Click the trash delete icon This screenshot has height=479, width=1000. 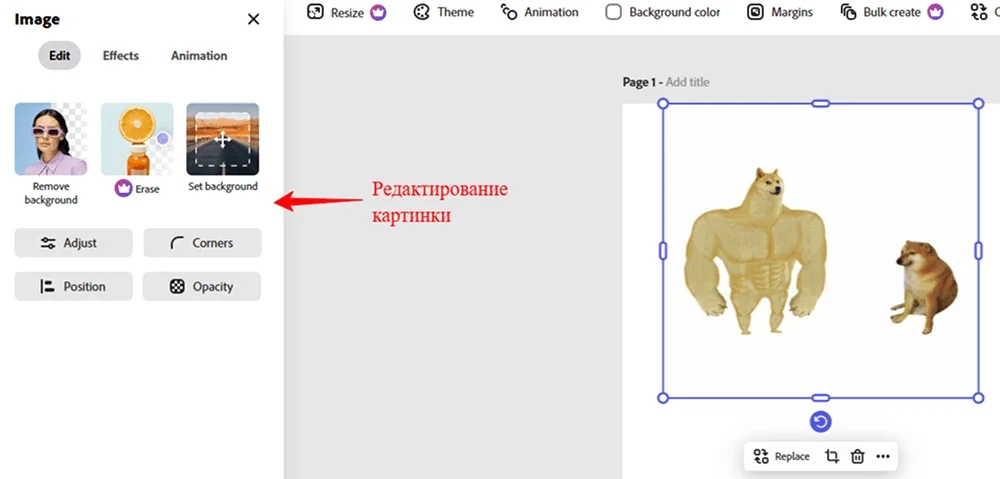858,456
